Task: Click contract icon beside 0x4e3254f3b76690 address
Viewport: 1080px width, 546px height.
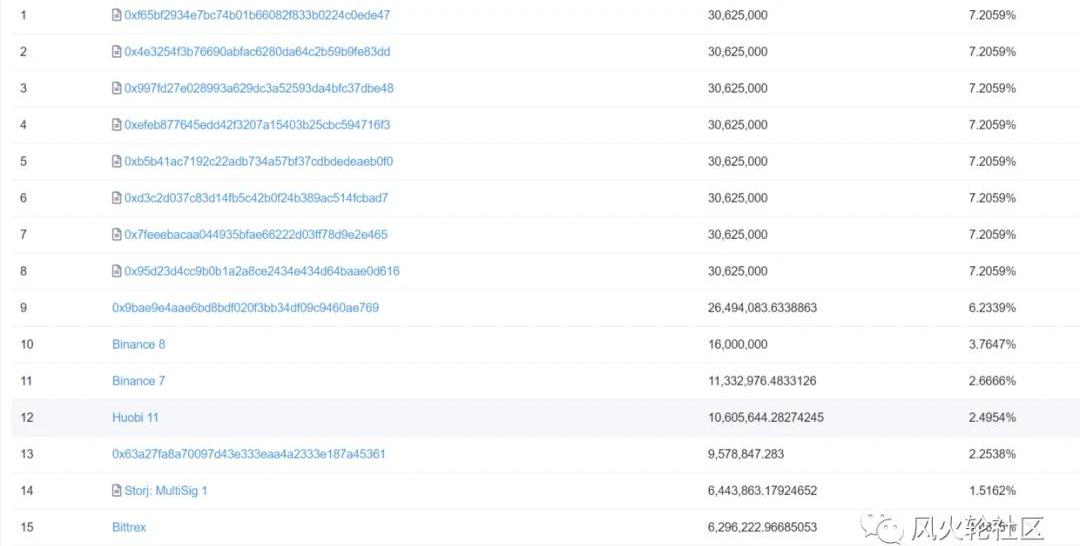Action: tap(116, 52)
